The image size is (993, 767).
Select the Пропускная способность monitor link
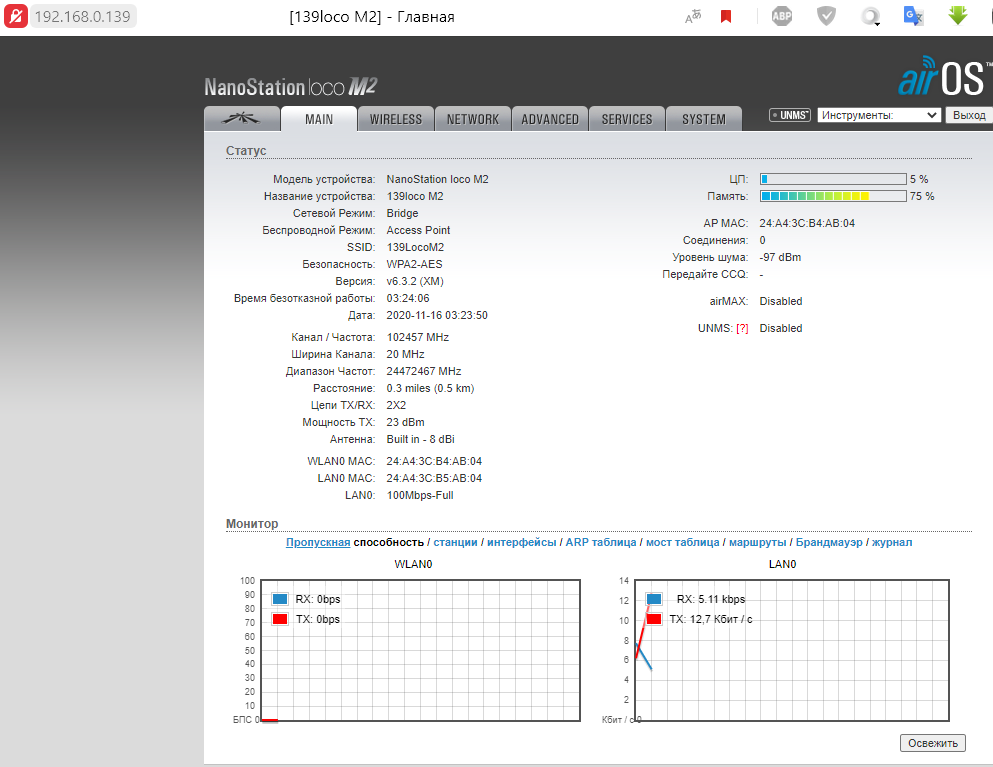tap(355, 542)
